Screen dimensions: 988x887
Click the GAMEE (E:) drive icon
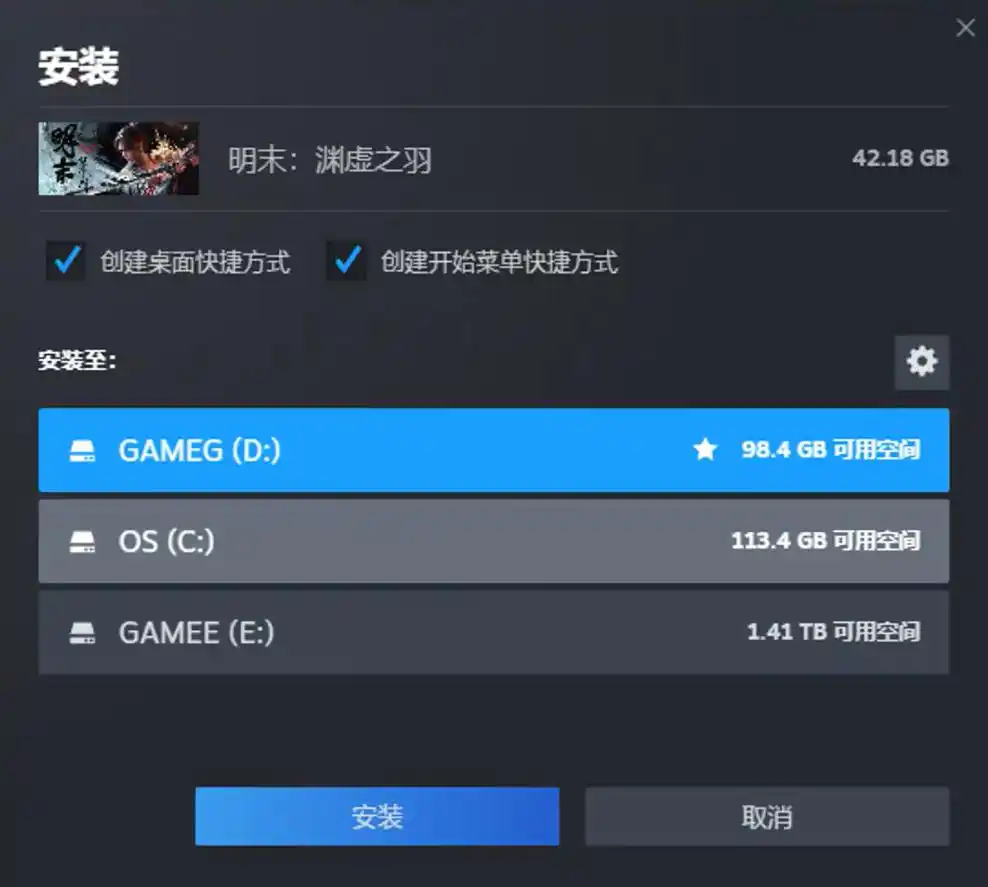click(x=82, y=632)
